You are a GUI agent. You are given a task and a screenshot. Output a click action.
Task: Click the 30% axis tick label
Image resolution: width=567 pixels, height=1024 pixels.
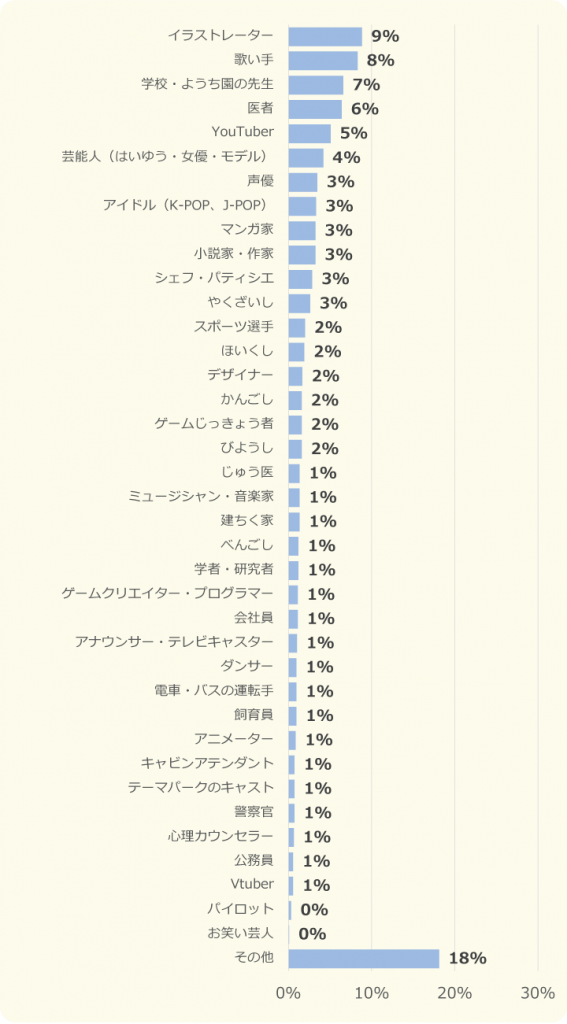point(538,993)
